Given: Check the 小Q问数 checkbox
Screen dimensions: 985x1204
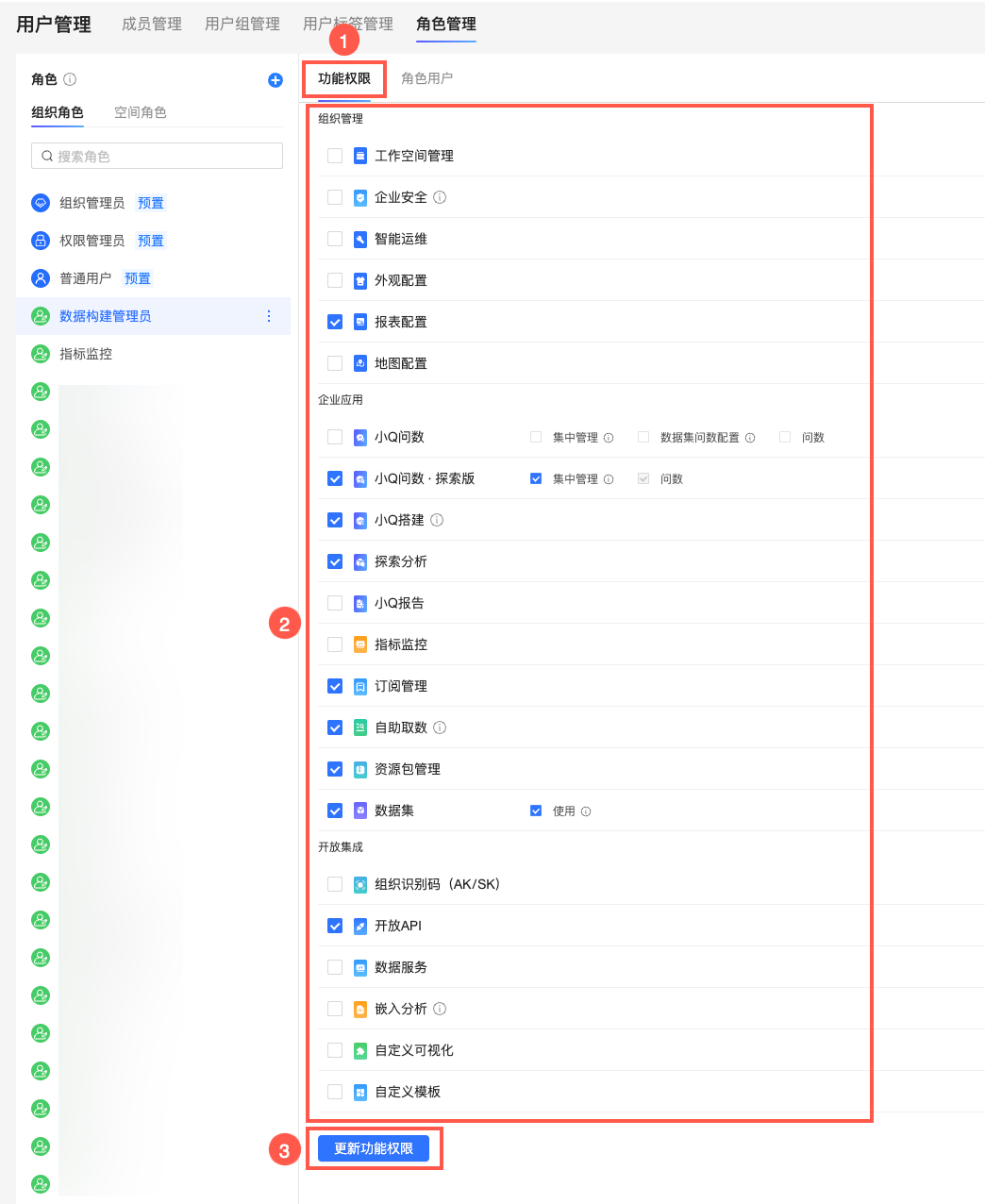Looking at the screenshot, I should tap(335, 437).
